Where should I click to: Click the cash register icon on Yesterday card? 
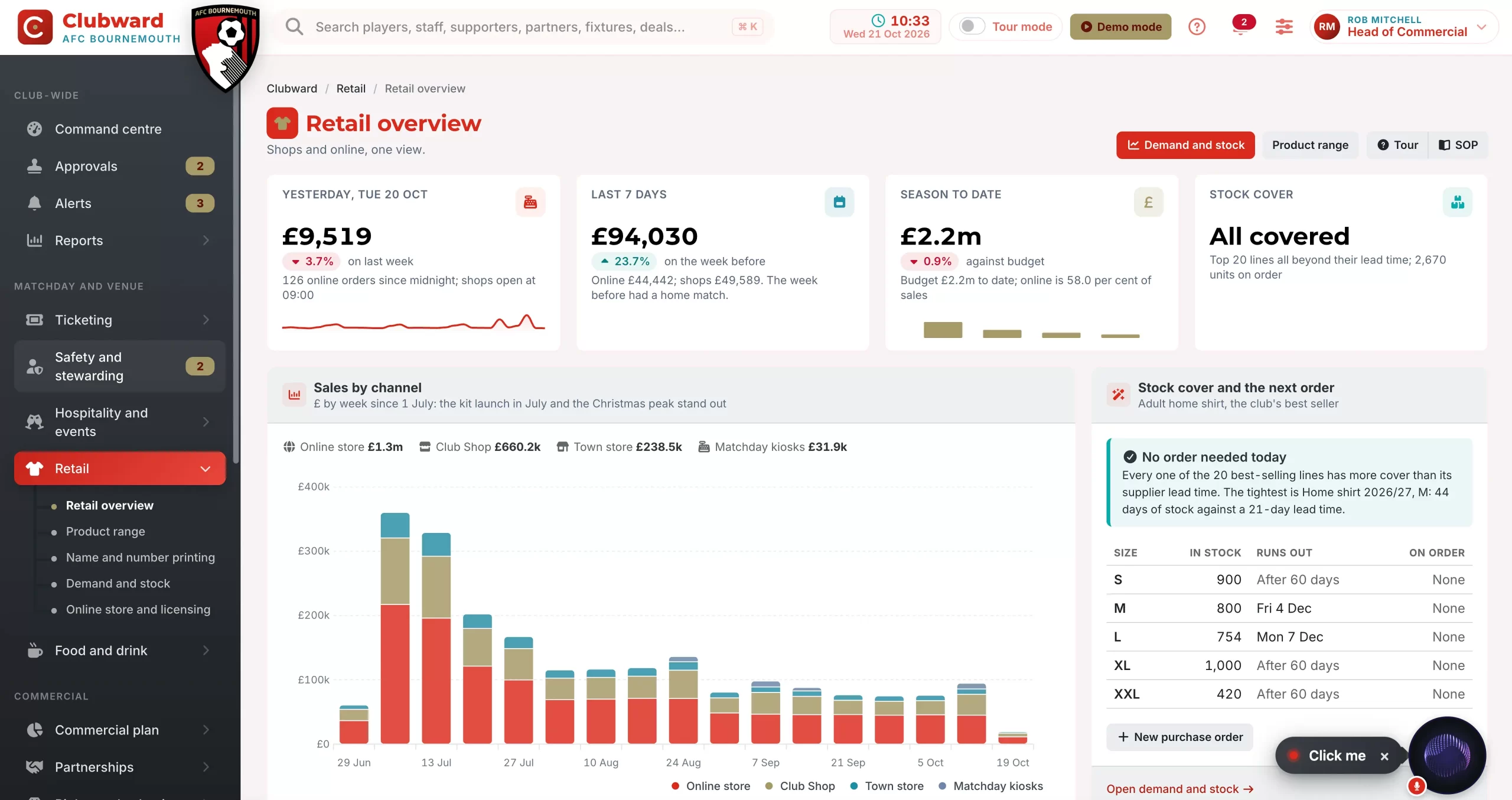[530, 202]
